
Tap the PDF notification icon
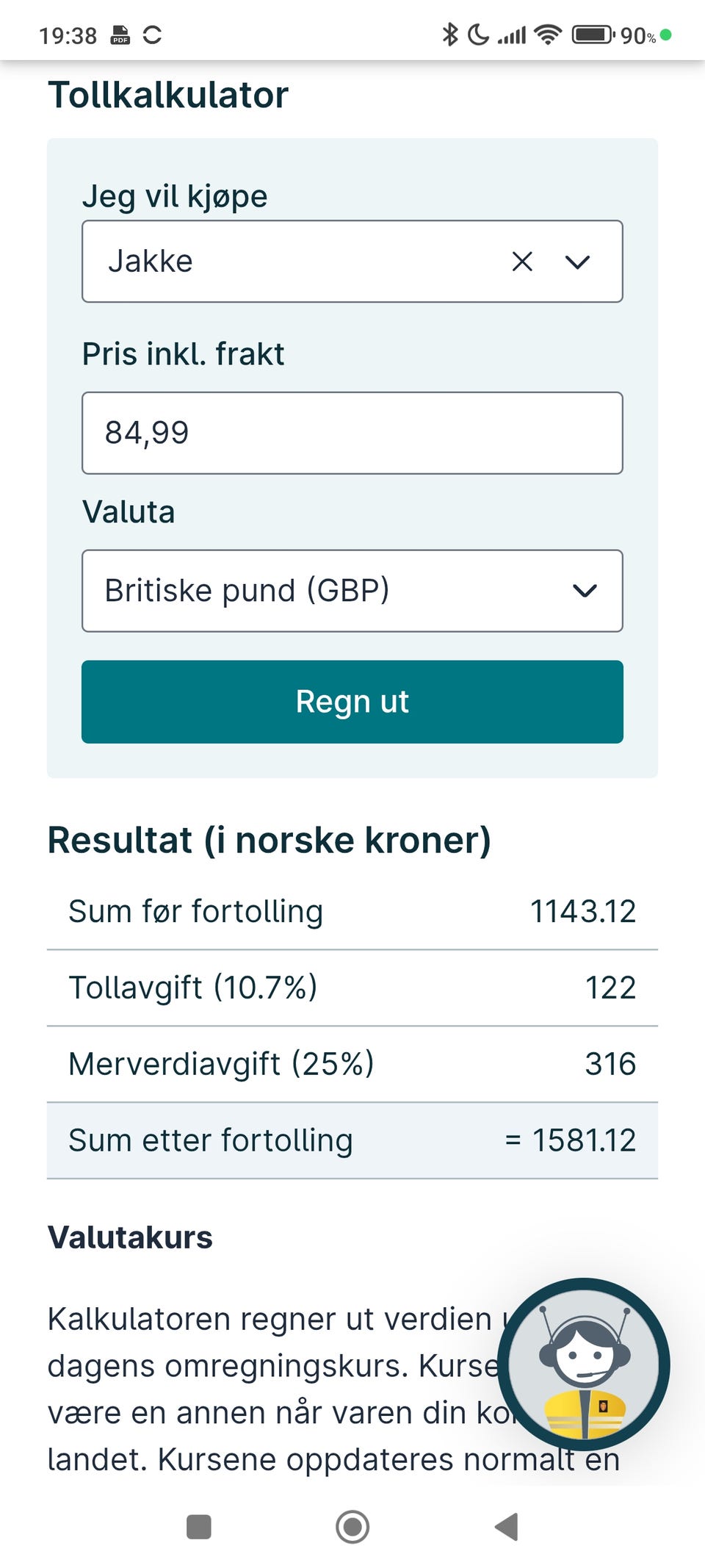click(120, 35)
